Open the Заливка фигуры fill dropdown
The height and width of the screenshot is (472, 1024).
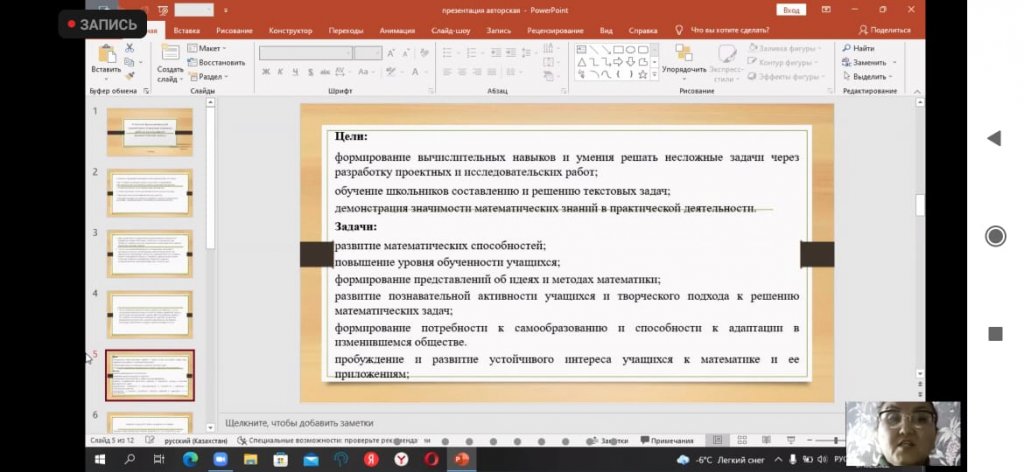click(x=786, y=48)
